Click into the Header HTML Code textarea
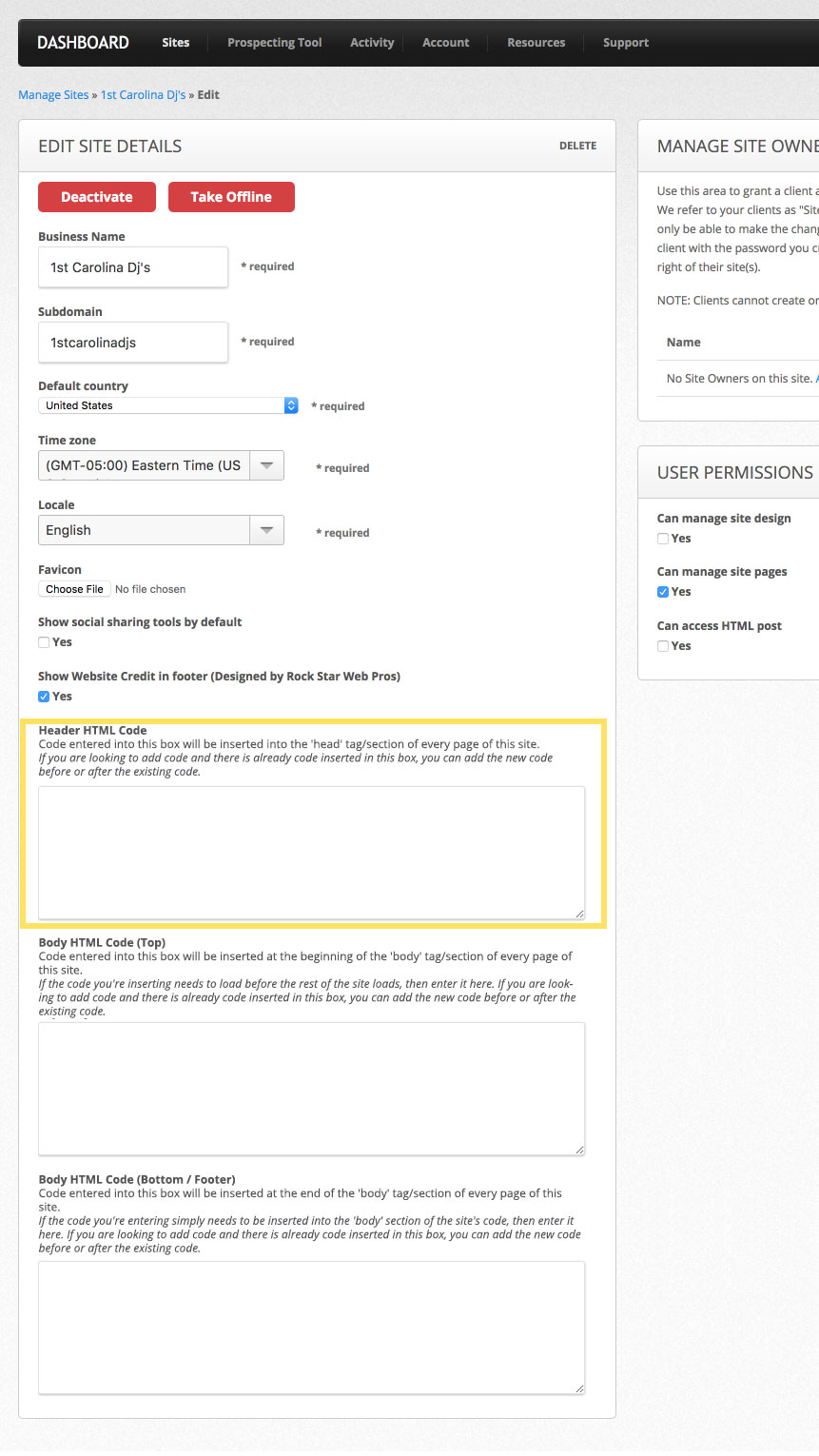Image resolution: width=819 pixels, height=1456 pixels. pos(312,853)
